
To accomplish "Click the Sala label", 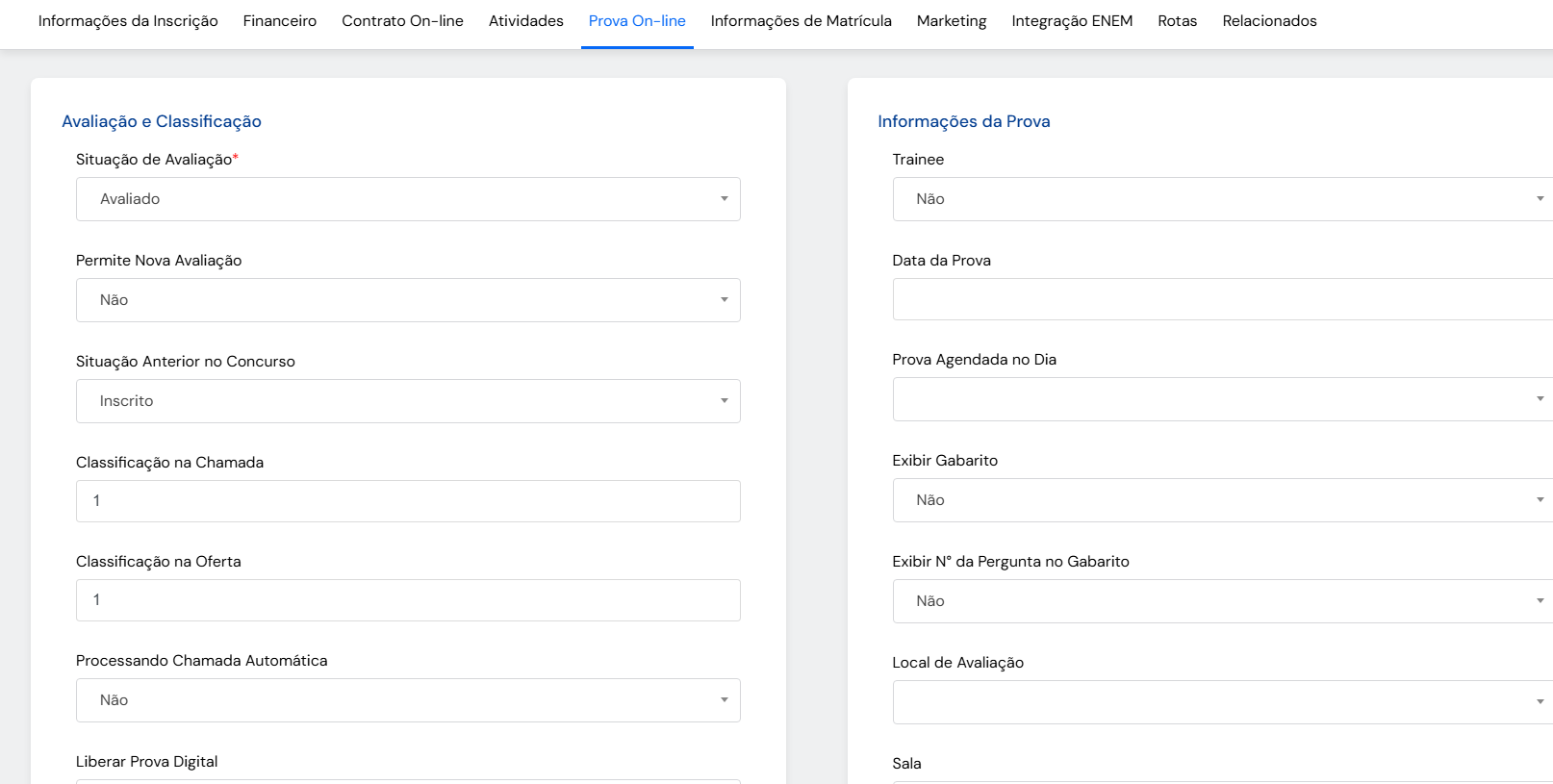I will click(906, 764).
